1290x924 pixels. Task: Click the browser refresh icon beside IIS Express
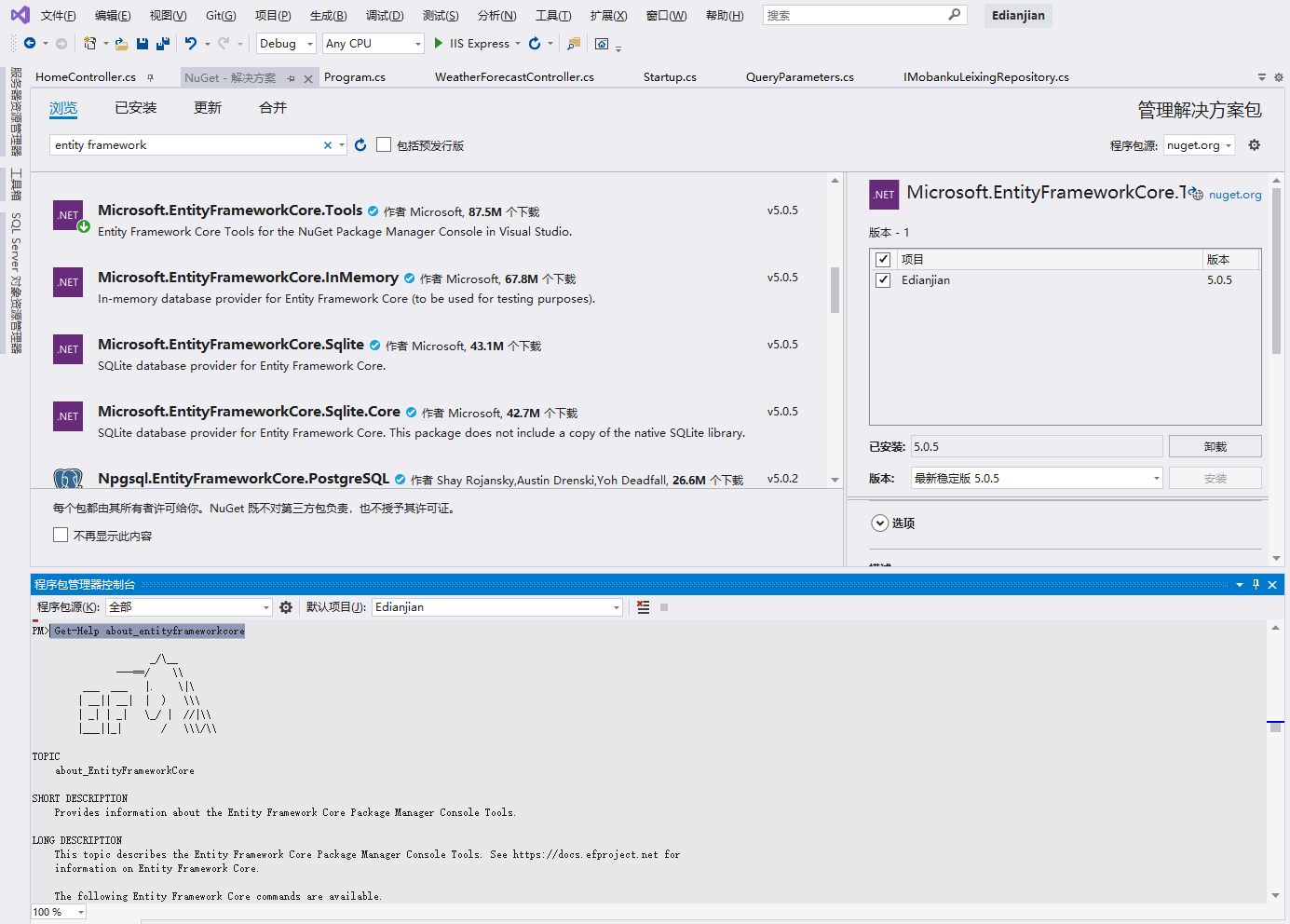point(535,44)
